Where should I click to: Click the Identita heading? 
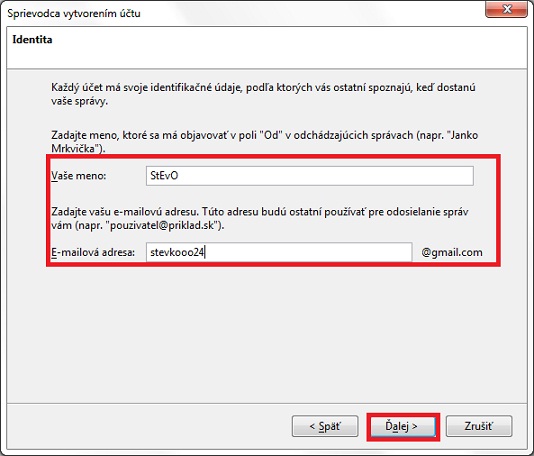coord(32,40)
